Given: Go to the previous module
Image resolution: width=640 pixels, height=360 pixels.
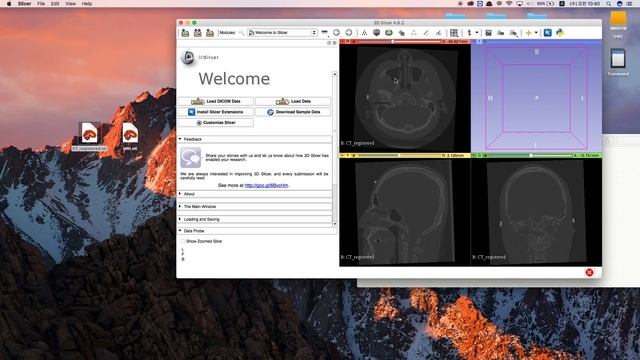Looking at the screenshot, I should 336,33.
